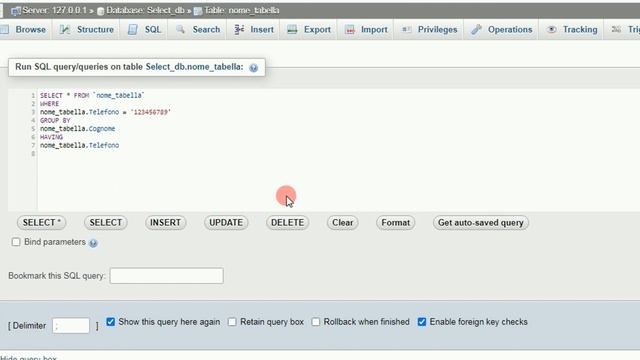Image resolution: width=640 pixels, height=360 pixels.
Task: Open Server 127.0.0.1 breadcrumb link
Action: [55, 10]
